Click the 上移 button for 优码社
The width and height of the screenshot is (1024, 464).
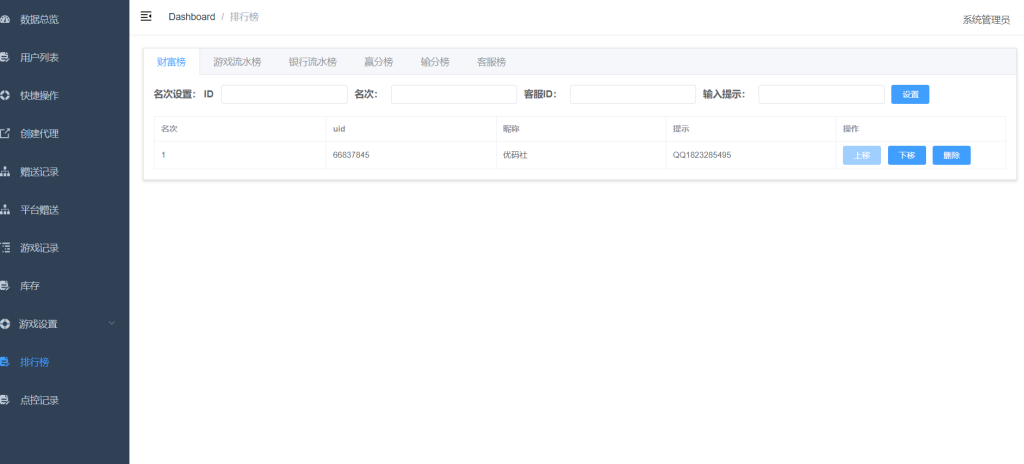(862, 155)
